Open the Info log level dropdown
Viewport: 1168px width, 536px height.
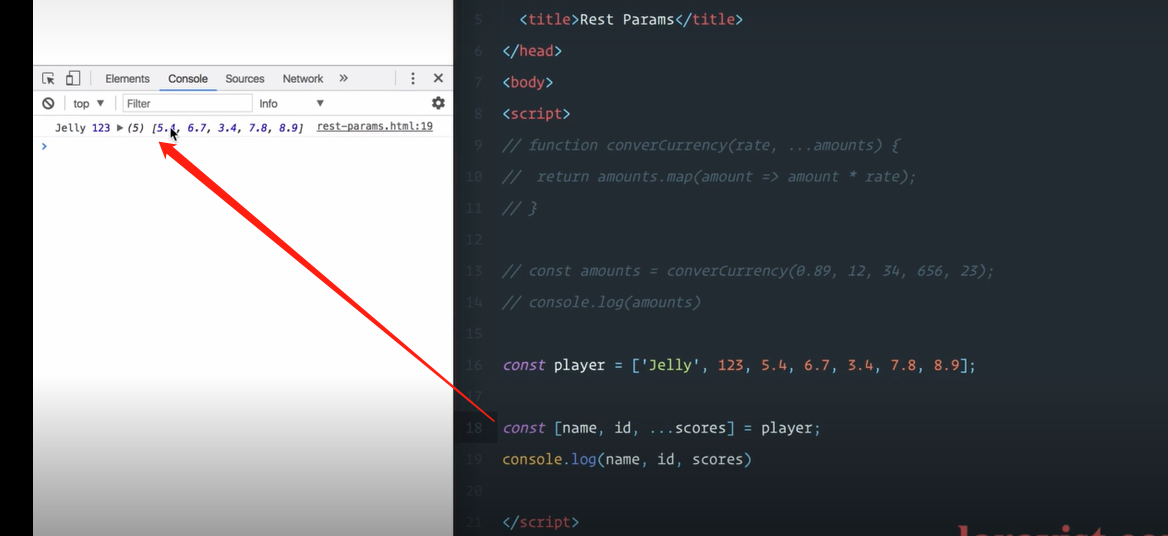point(291,103)
